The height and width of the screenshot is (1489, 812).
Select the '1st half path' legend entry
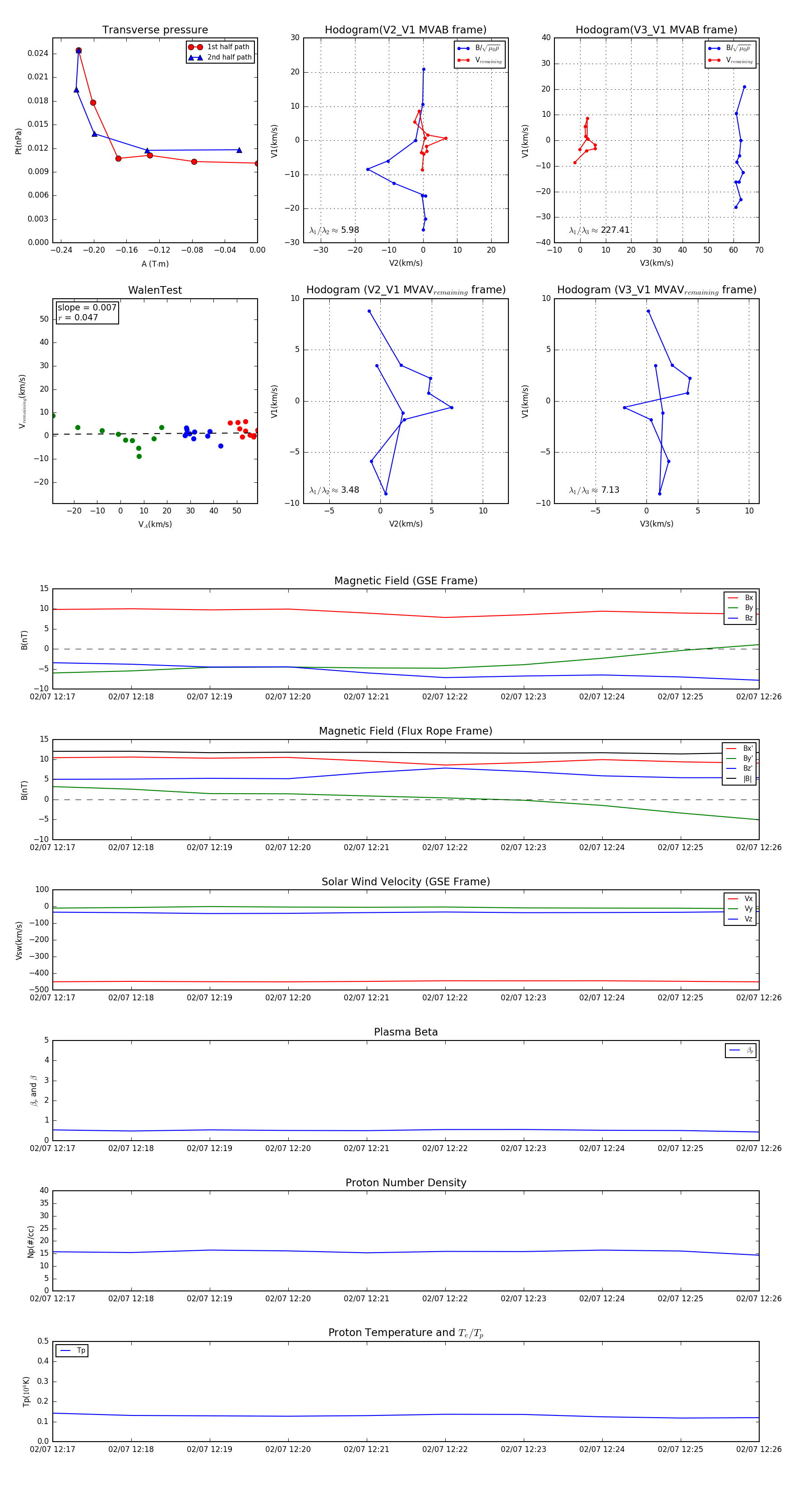221,47
